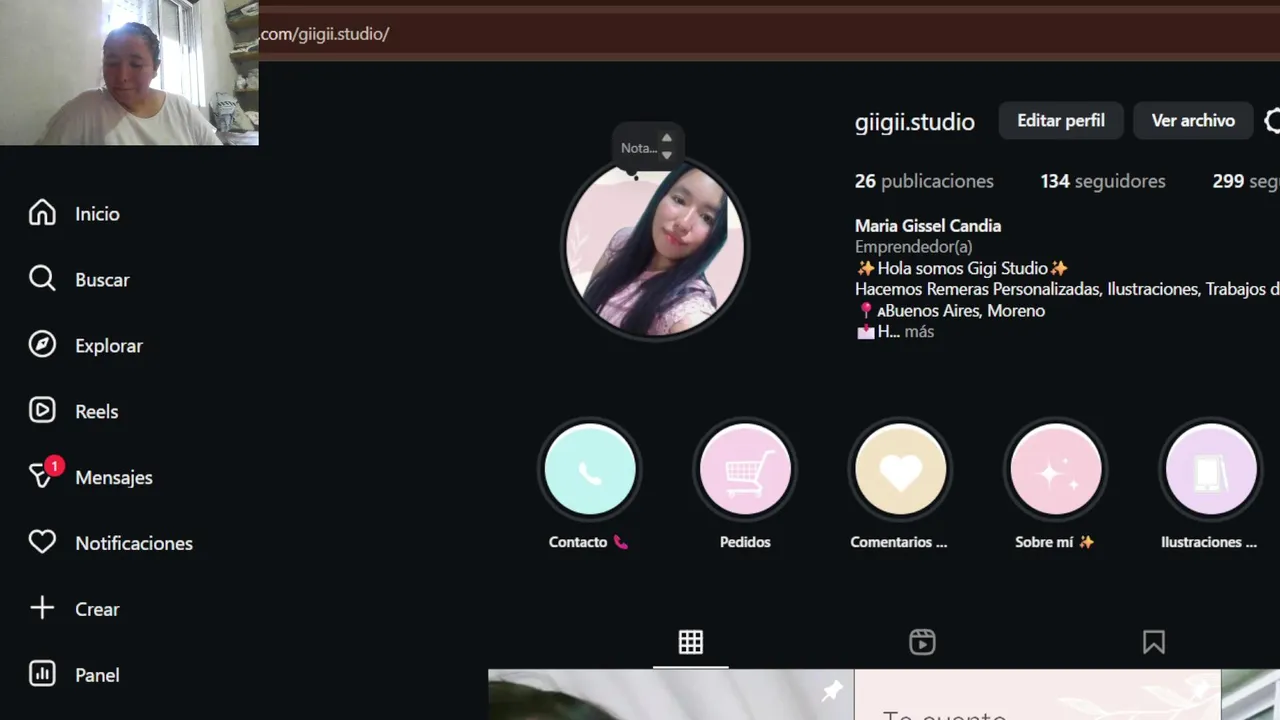Click the giigii.studio username heading
Screen dimensions: 1280x720
coord(914,122)
